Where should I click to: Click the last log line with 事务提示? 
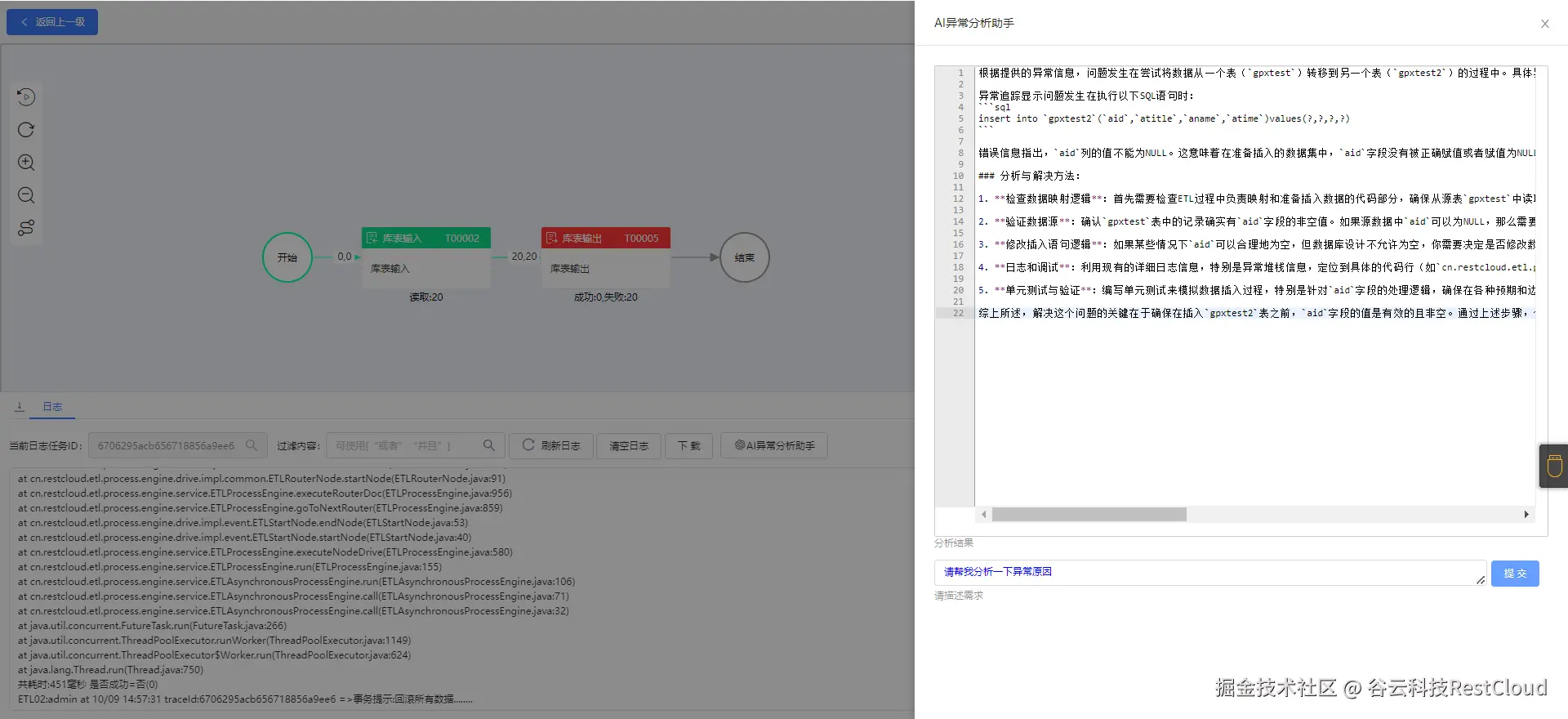245,699
